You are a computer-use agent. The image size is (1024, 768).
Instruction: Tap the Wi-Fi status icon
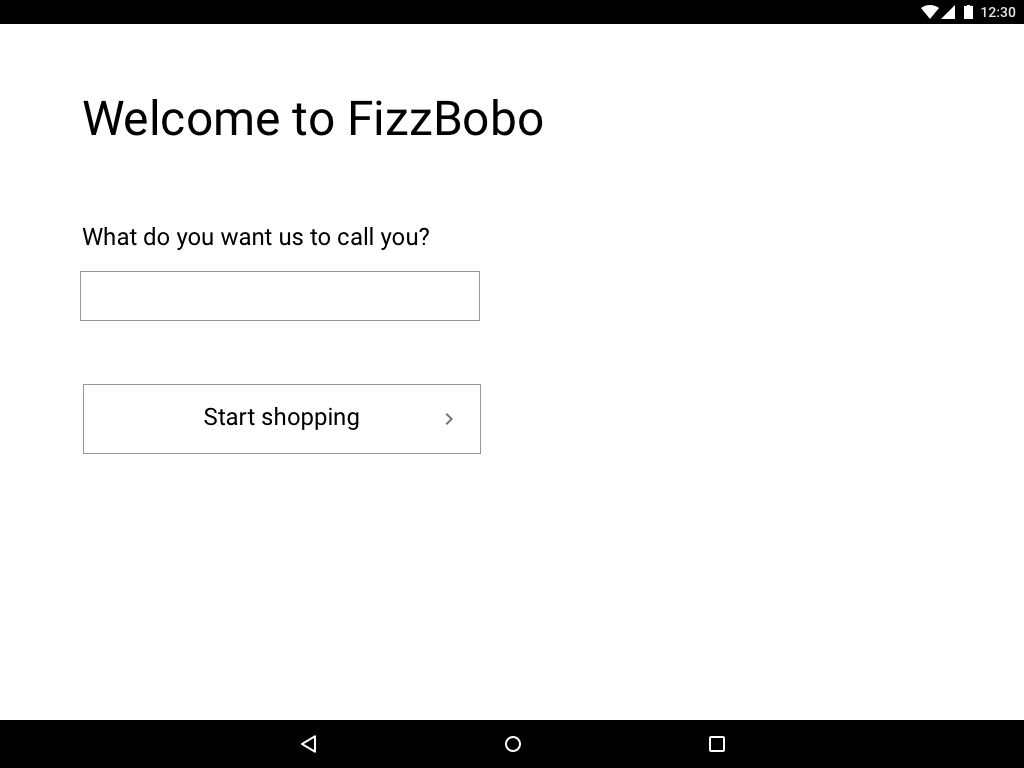tap(929, 12)
